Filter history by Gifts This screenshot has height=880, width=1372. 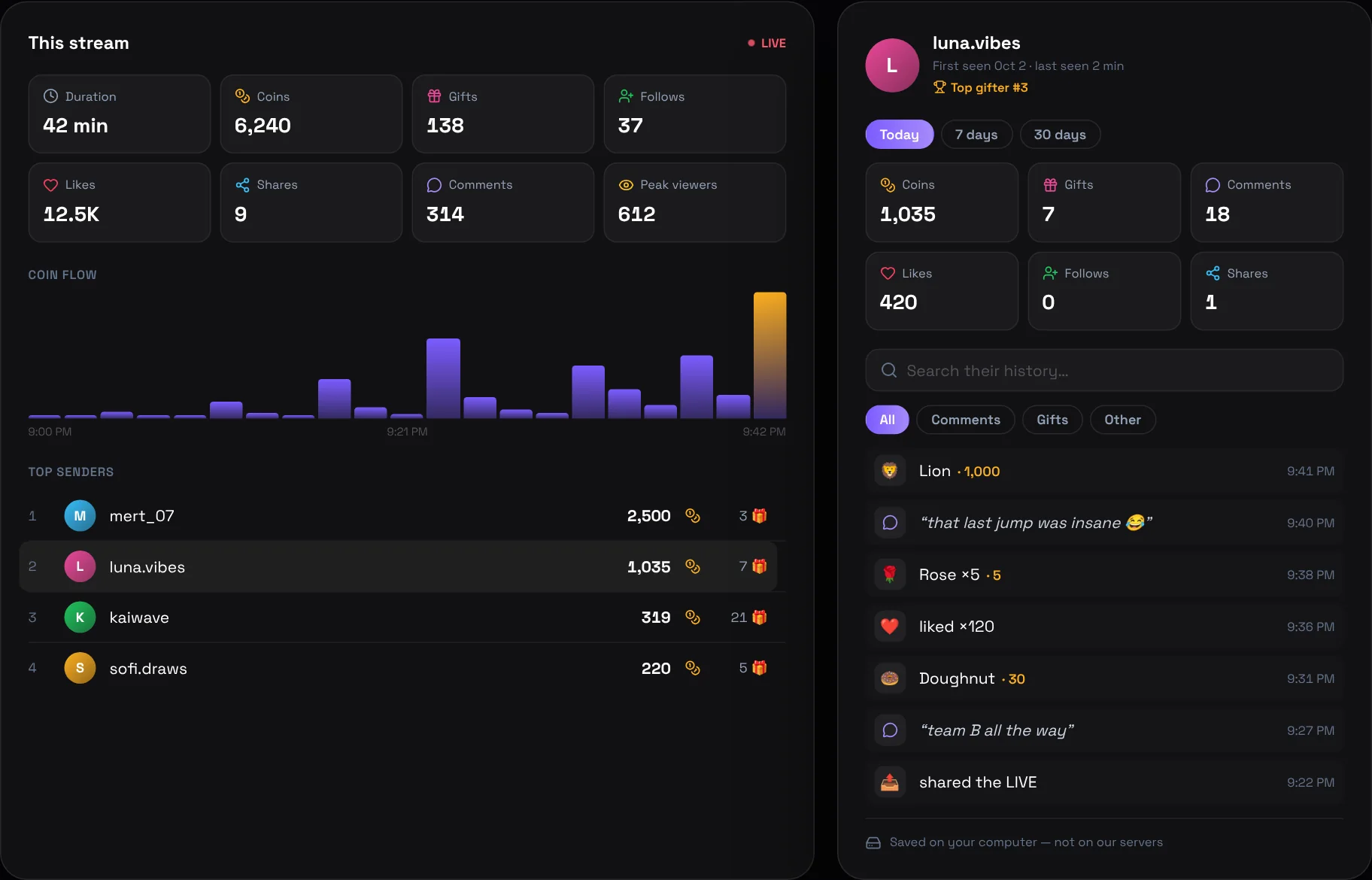[1052, 420]
